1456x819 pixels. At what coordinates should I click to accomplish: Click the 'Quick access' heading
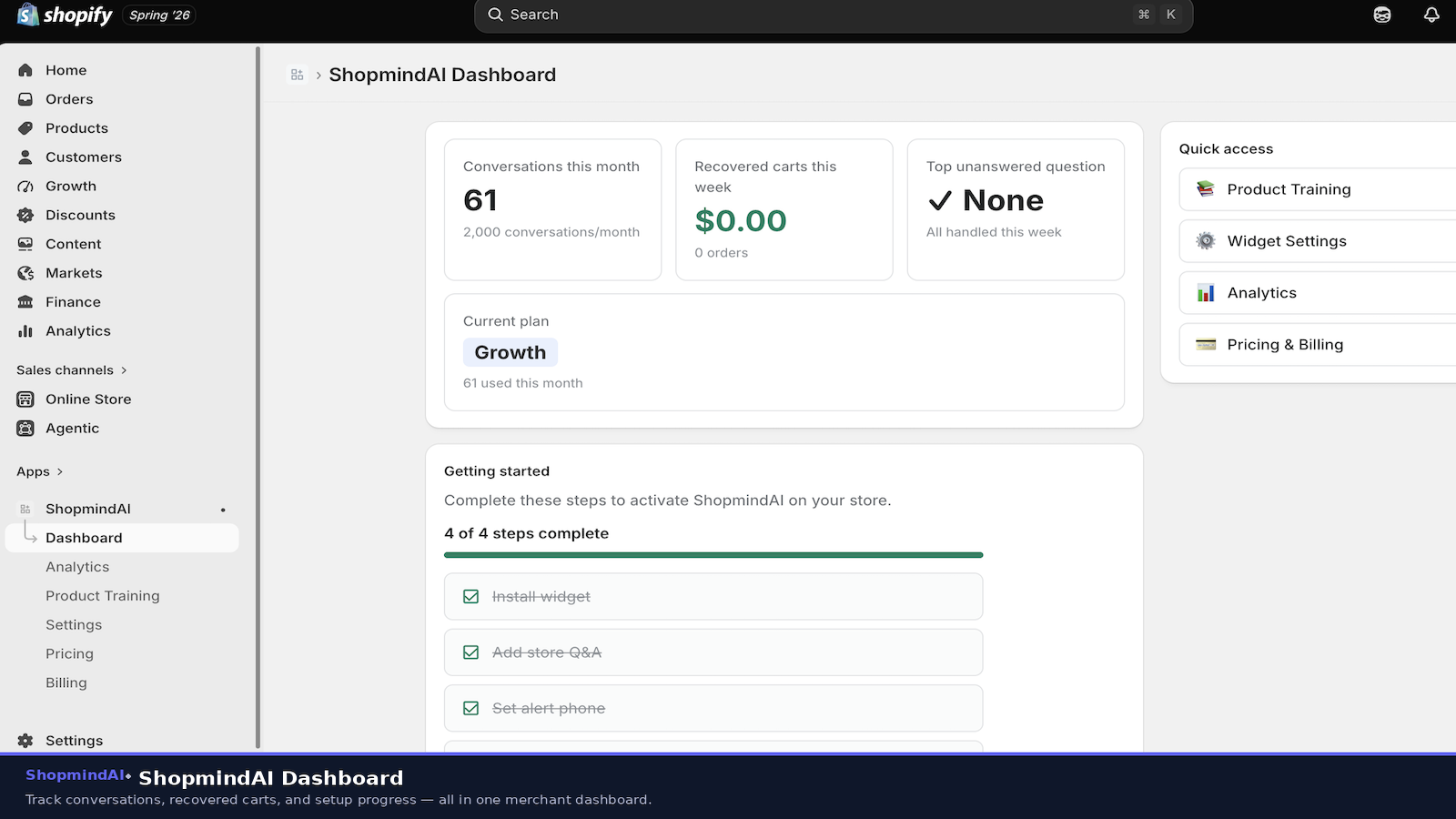pos(1227,149)
